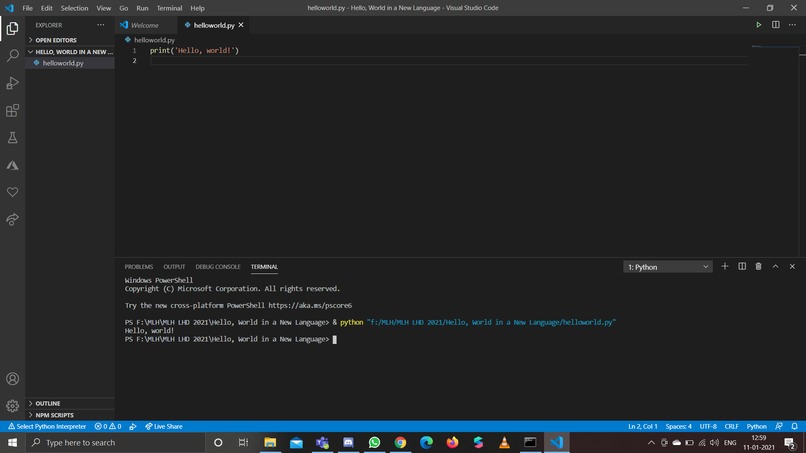Switch to the Problems panel tab
Viewport: 806px width, 453px height.
pyautogui.click(x=139, y=266)
